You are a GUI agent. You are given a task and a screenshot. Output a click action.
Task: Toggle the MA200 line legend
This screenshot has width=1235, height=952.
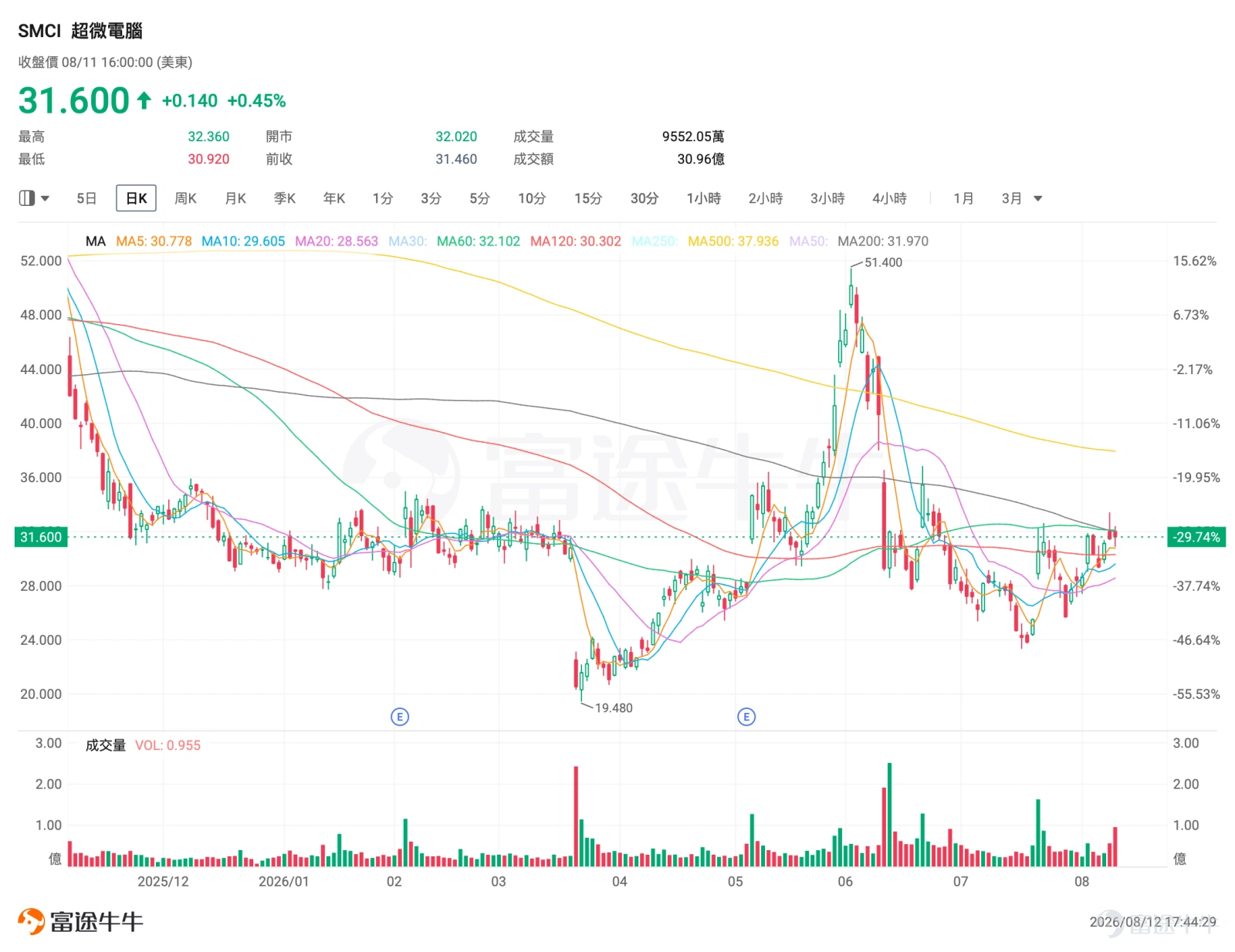(883, 241)
